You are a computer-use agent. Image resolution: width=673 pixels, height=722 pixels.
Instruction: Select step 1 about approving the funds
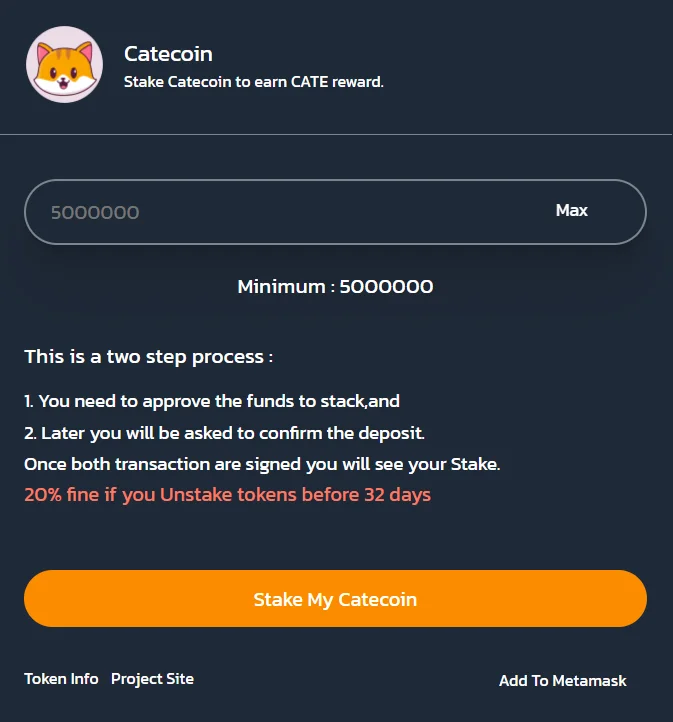pos(212,401)
